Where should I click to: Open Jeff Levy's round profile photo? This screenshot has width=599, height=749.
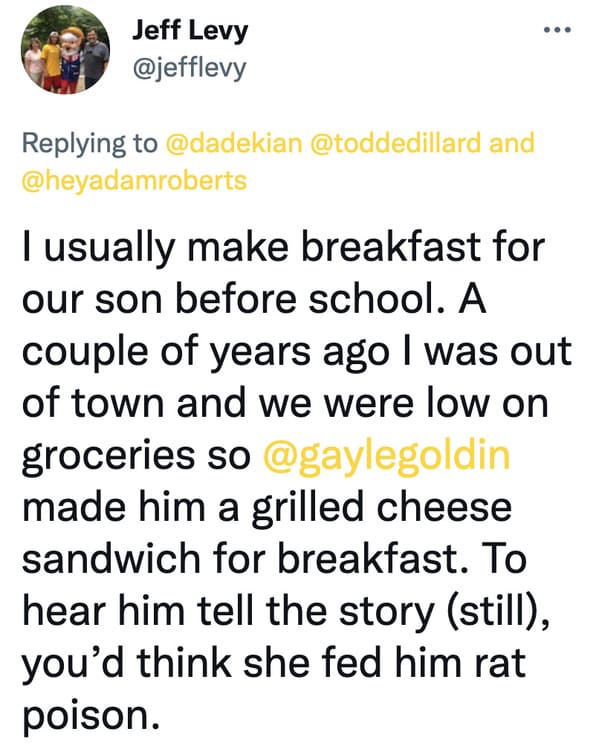[65, 49]
